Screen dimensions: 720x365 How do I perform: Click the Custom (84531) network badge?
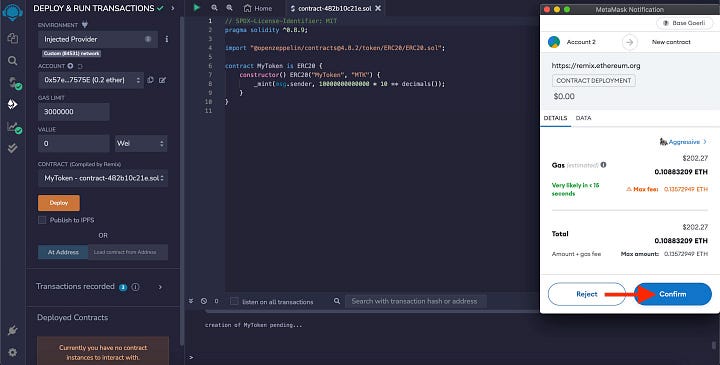pyautogui.click(x=71, y=54)
